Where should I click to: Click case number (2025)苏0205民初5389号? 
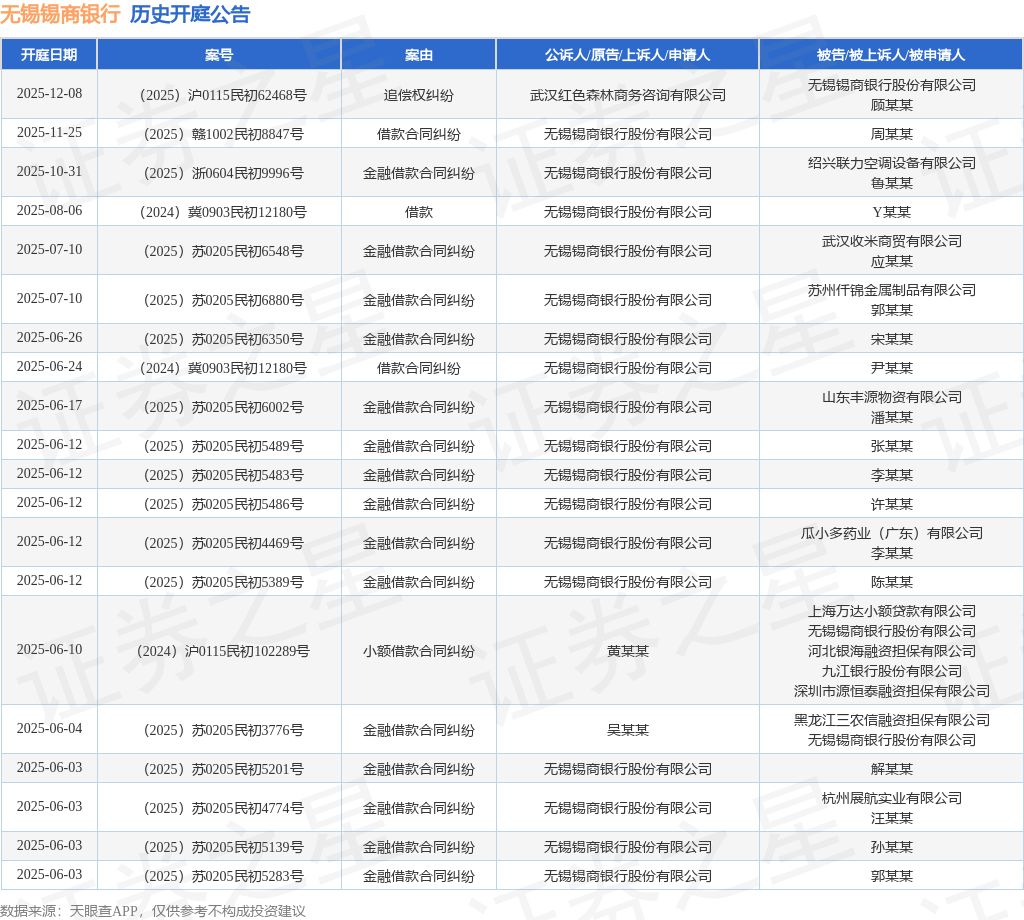(x=223, y=582)
